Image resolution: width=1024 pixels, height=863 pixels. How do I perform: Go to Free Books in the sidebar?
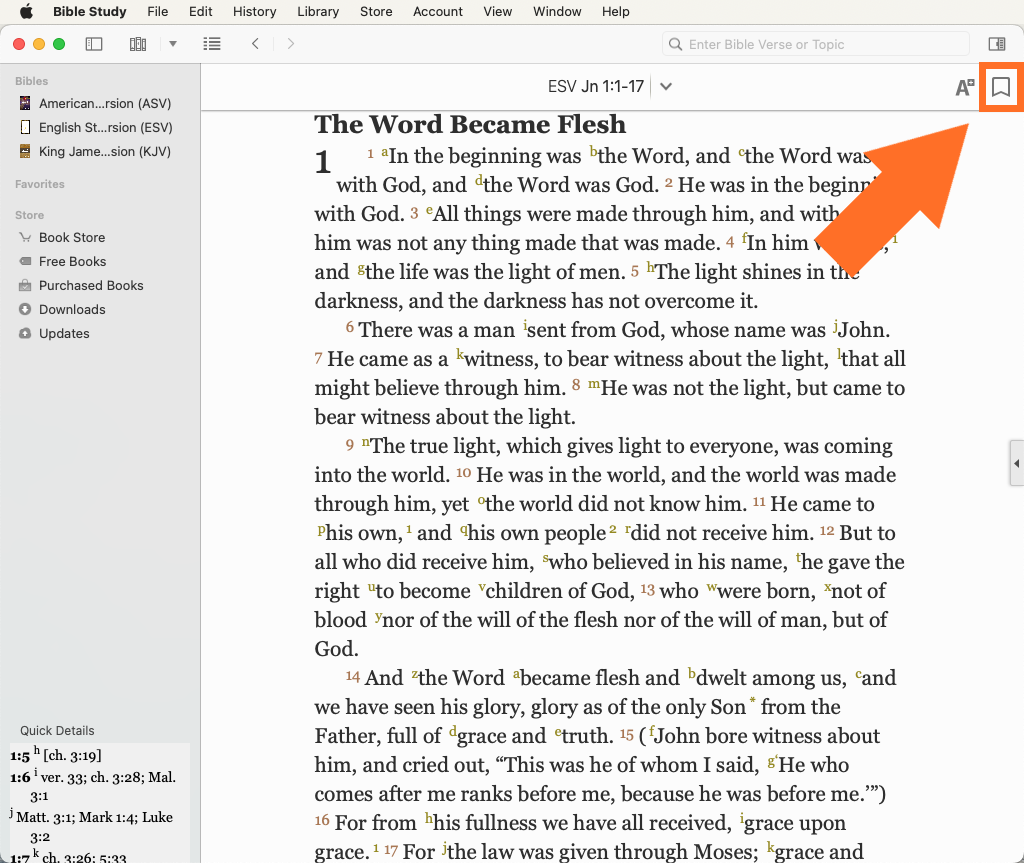(x=72, y=261)
